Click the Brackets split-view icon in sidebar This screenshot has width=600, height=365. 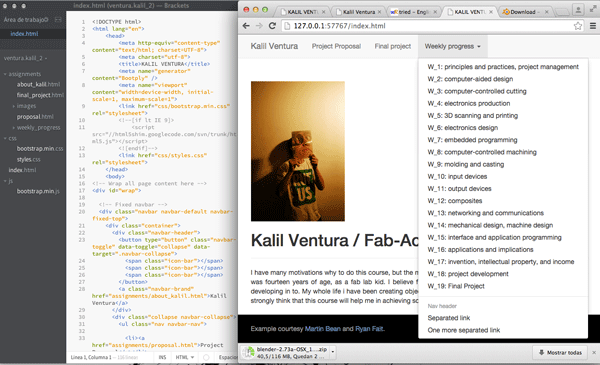point(58,20)
